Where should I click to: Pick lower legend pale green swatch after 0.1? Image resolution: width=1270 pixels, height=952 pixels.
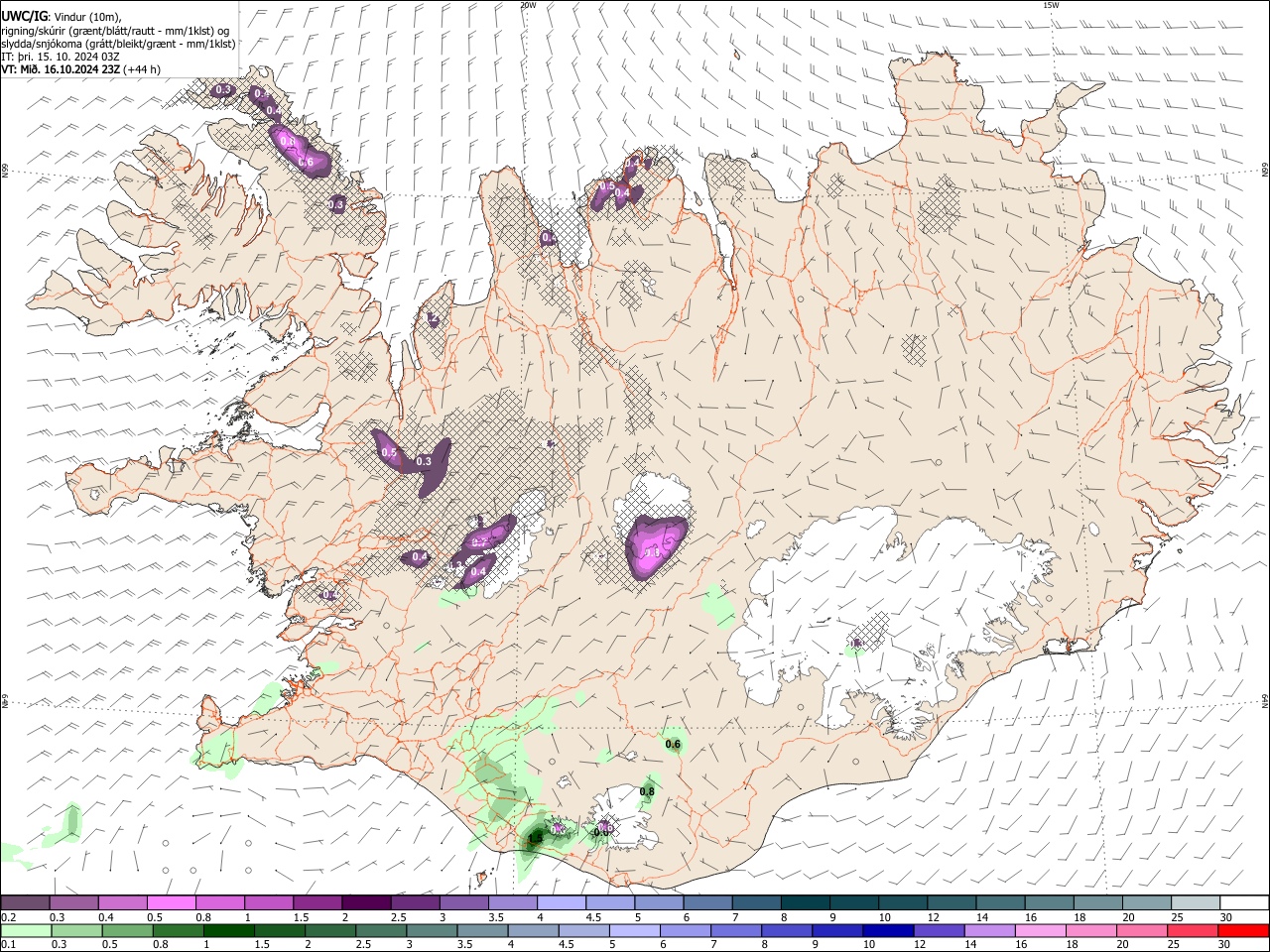click(26, 931)
